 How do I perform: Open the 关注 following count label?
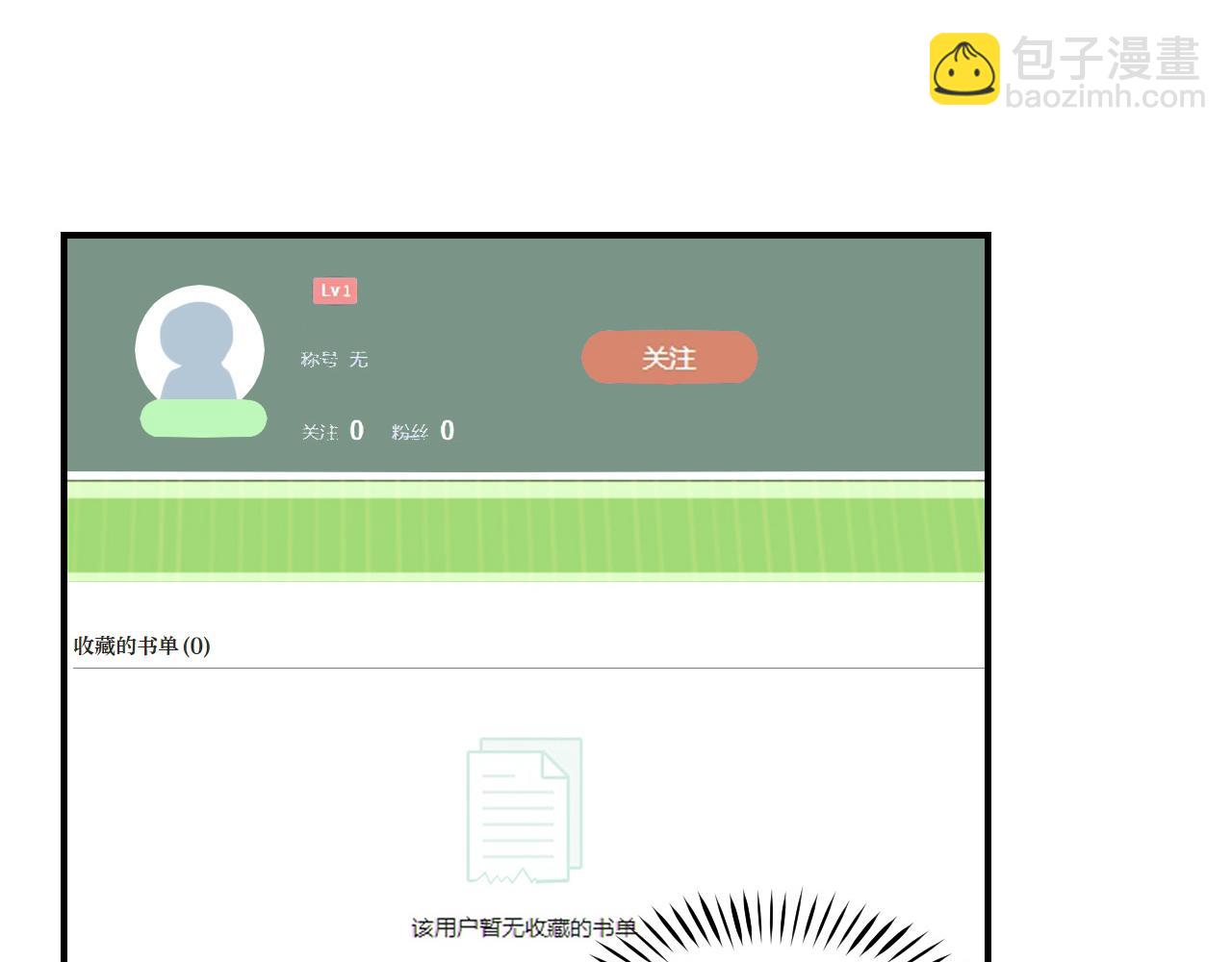click(x=320, y=433)
